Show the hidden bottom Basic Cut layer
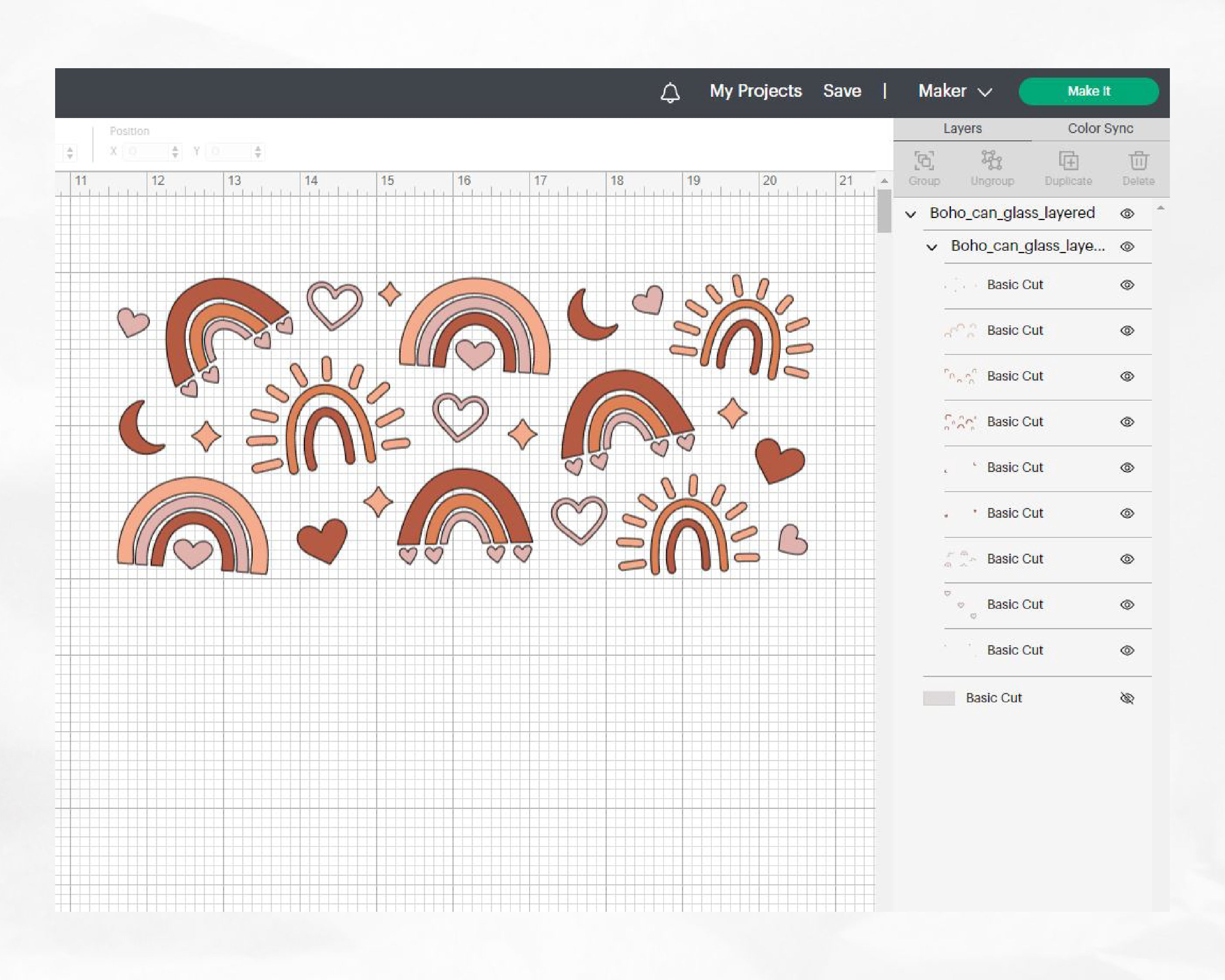Screen dimensions: 1225x980 tap(1127, 698)
